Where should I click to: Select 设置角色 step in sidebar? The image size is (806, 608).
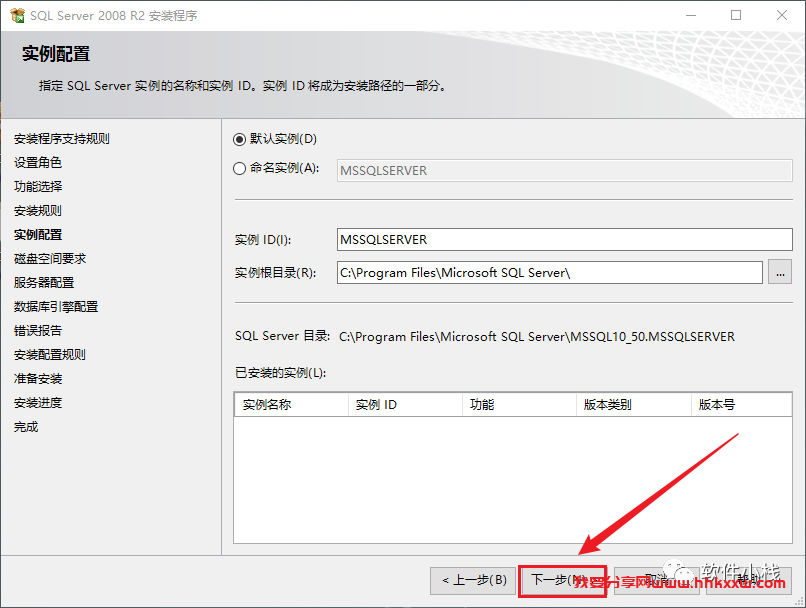38,163
